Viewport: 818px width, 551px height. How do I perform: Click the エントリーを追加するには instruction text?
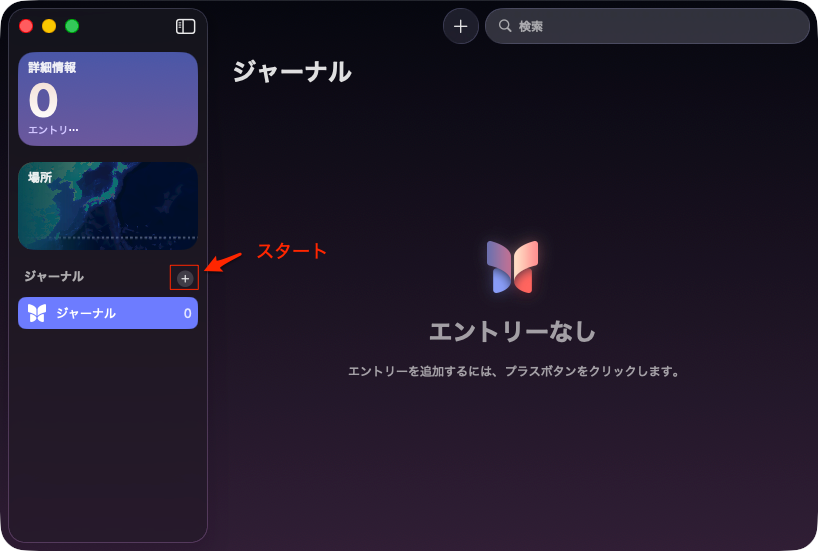pos(514,371)
